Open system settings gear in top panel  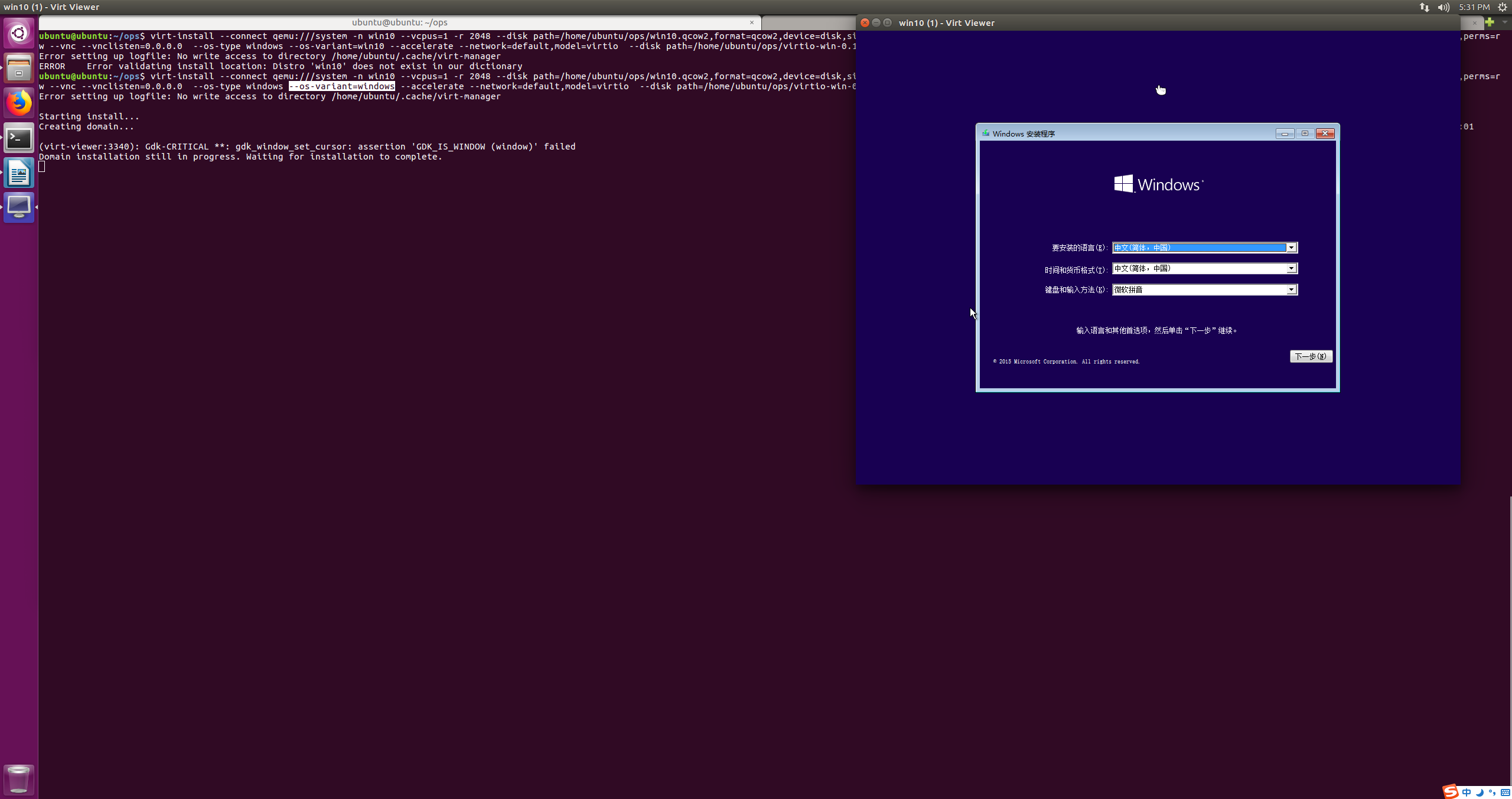(1503, 7)
